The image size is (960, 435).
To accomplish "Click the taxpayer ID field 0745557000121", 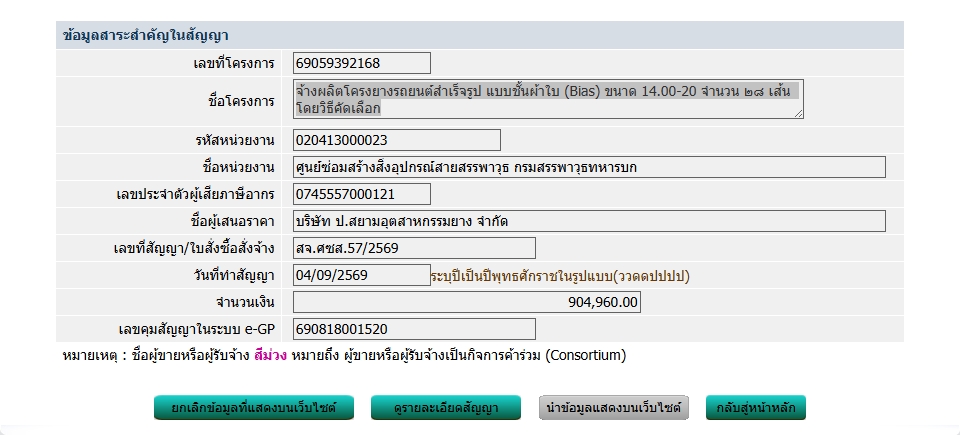I will pyautogui.click(x=362, y=194).
